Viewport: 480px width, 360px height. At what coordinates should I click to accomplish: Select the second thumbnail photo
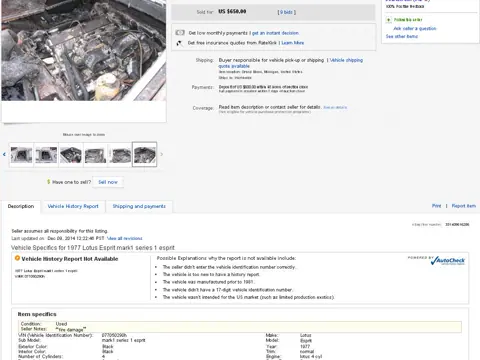pos(46,155)
